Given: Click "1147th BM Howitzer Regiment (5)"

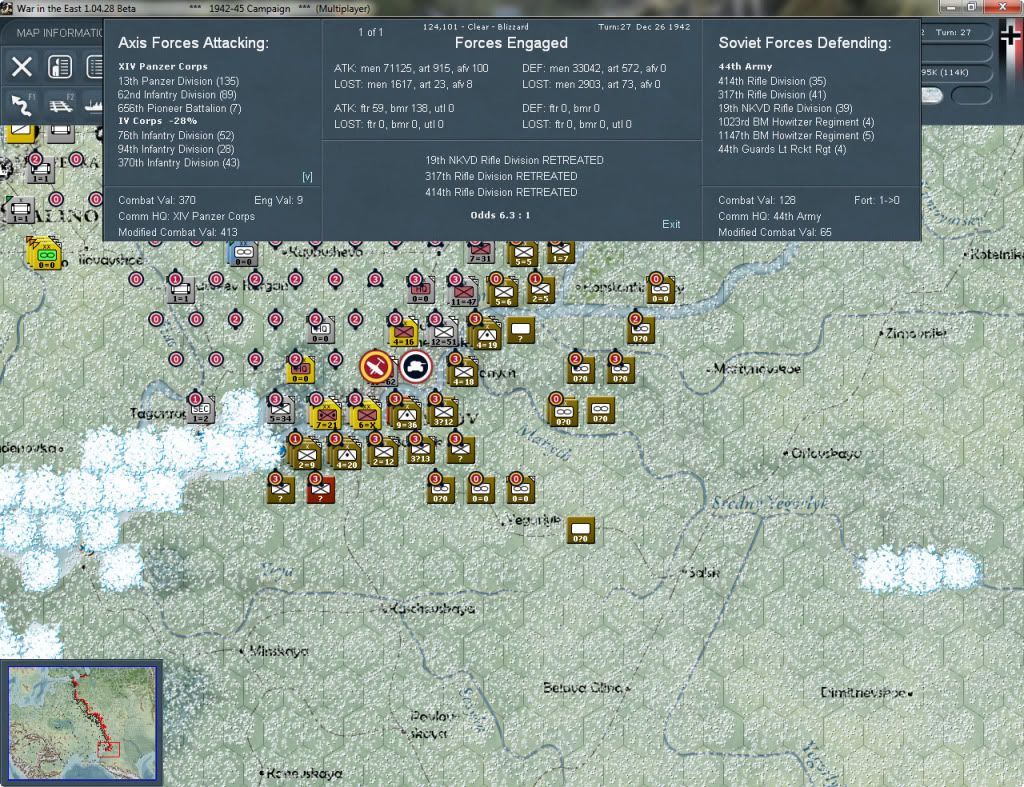Looking at the screenshot, I should (x=796, y=136).
